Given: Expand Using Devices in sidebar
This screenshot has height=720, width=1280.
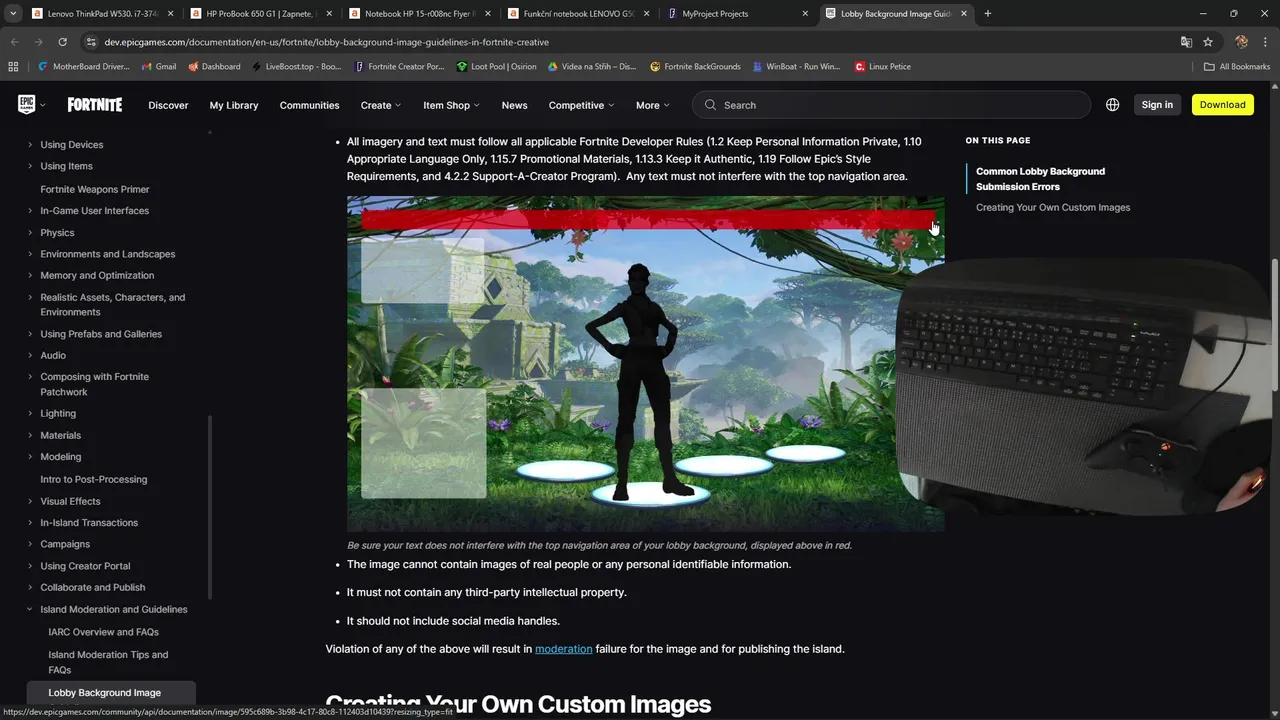Looking at the screenshot, I should pyautogui.click(x=30, y=145).
